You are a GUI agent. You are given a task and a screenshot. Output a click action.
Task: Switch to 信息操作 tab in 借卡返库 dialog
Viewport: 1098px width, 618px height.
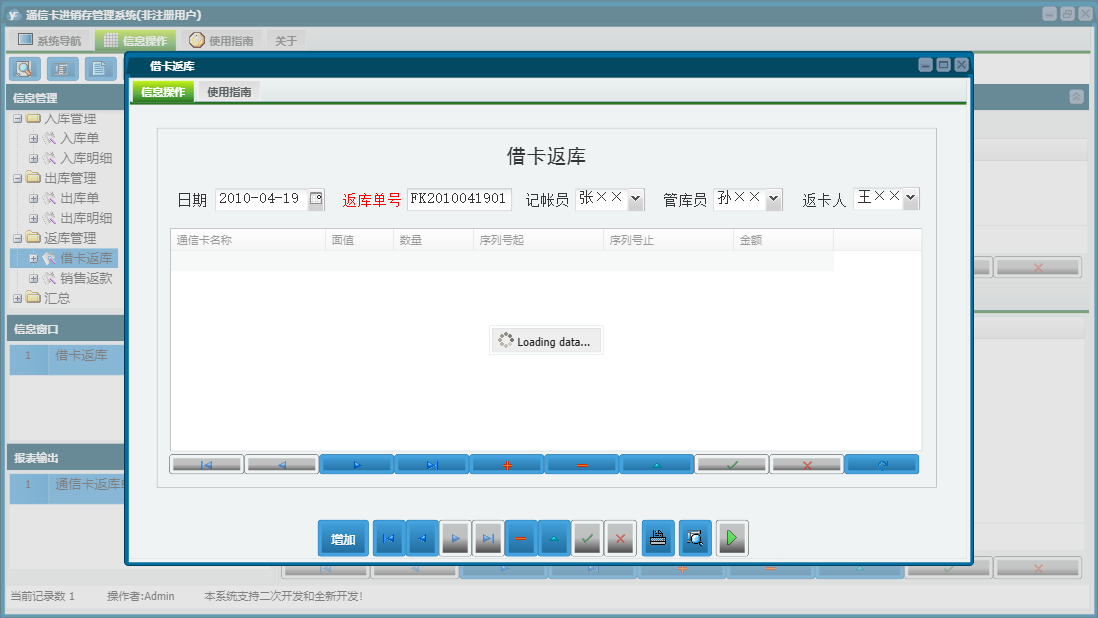point(163,92)
